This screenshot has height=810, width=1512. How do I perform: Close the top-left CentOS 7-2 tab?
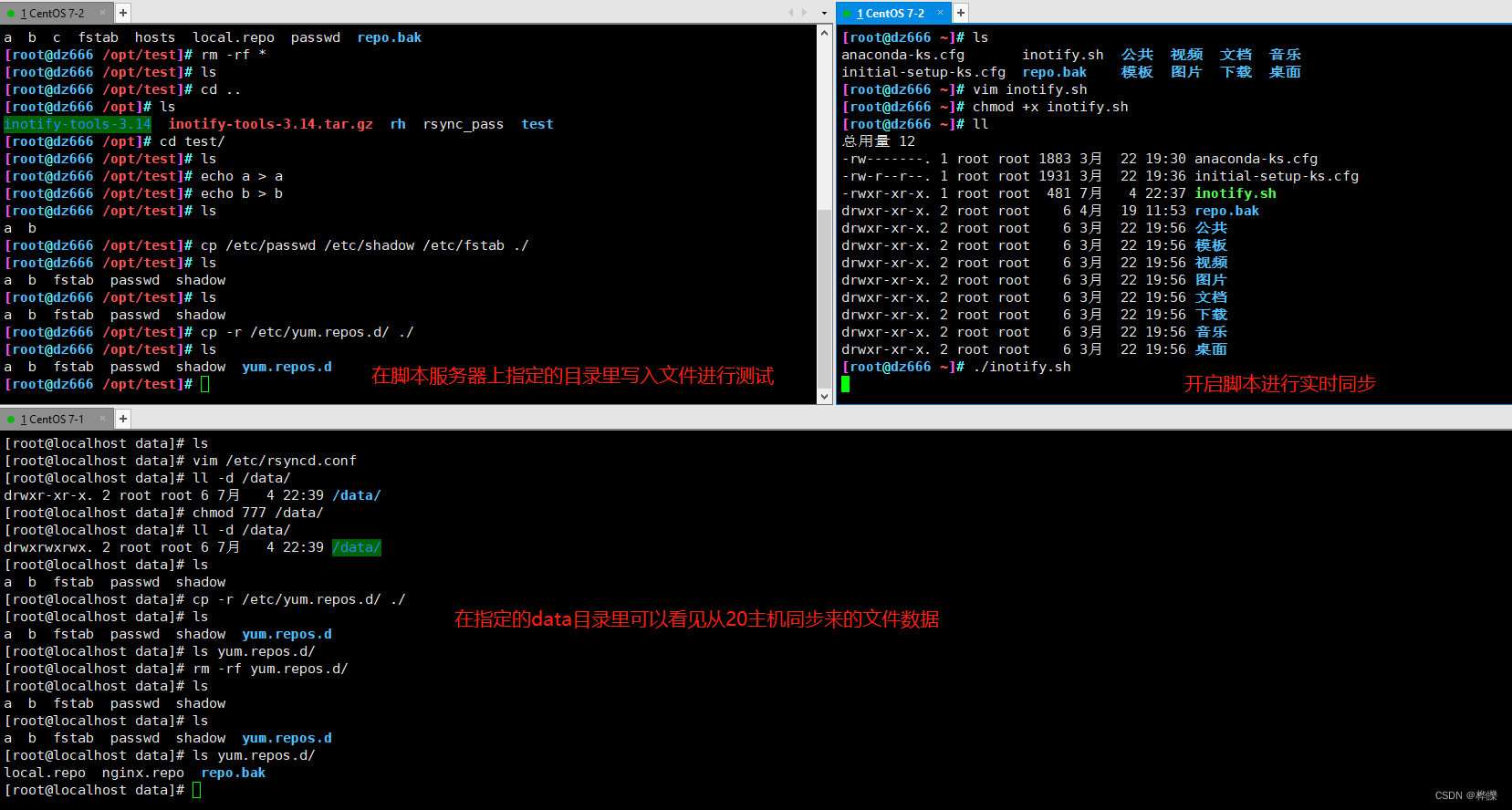click(x=102, y=12)
